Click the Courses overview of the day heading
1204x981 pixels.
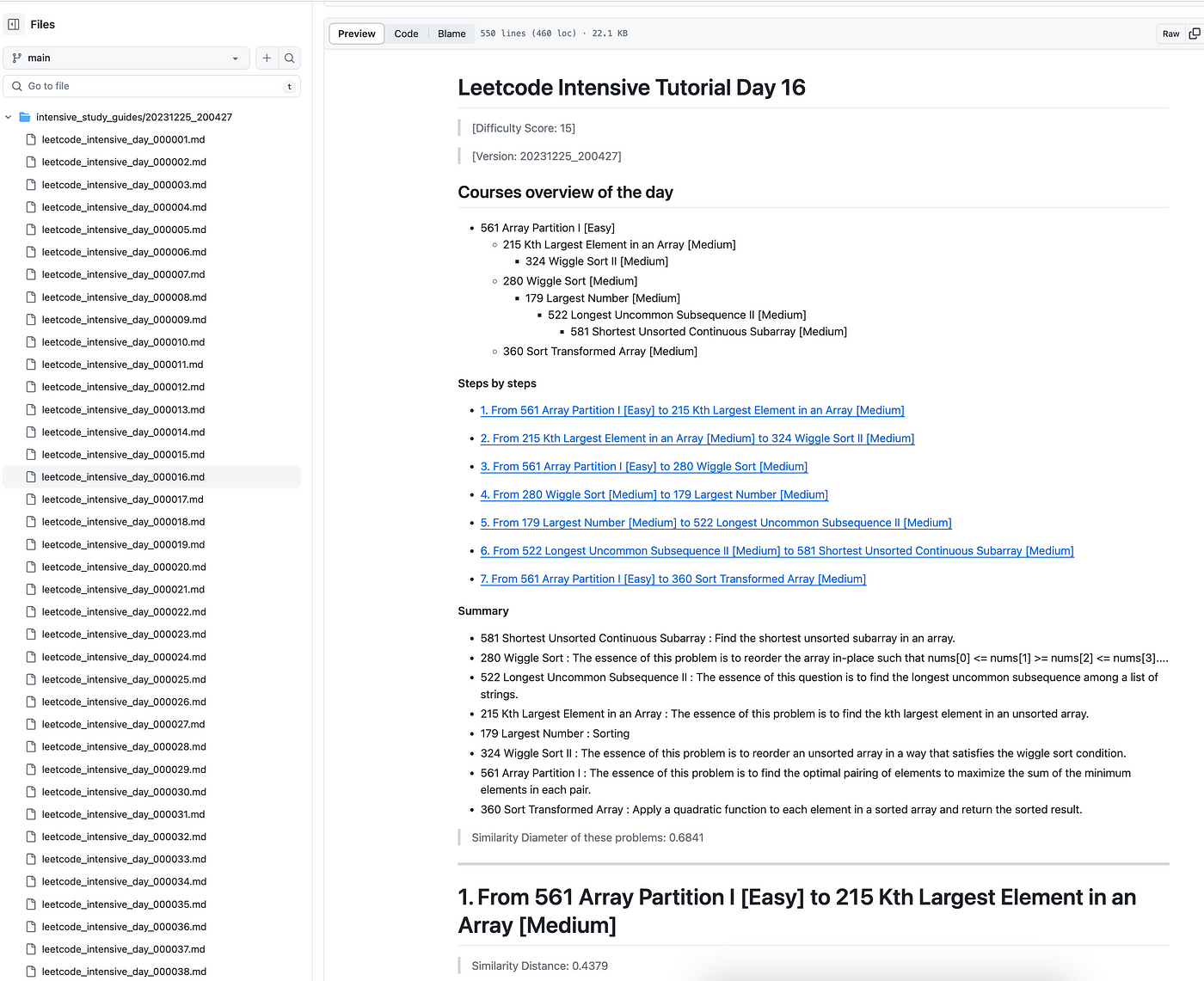click(565, 193)
